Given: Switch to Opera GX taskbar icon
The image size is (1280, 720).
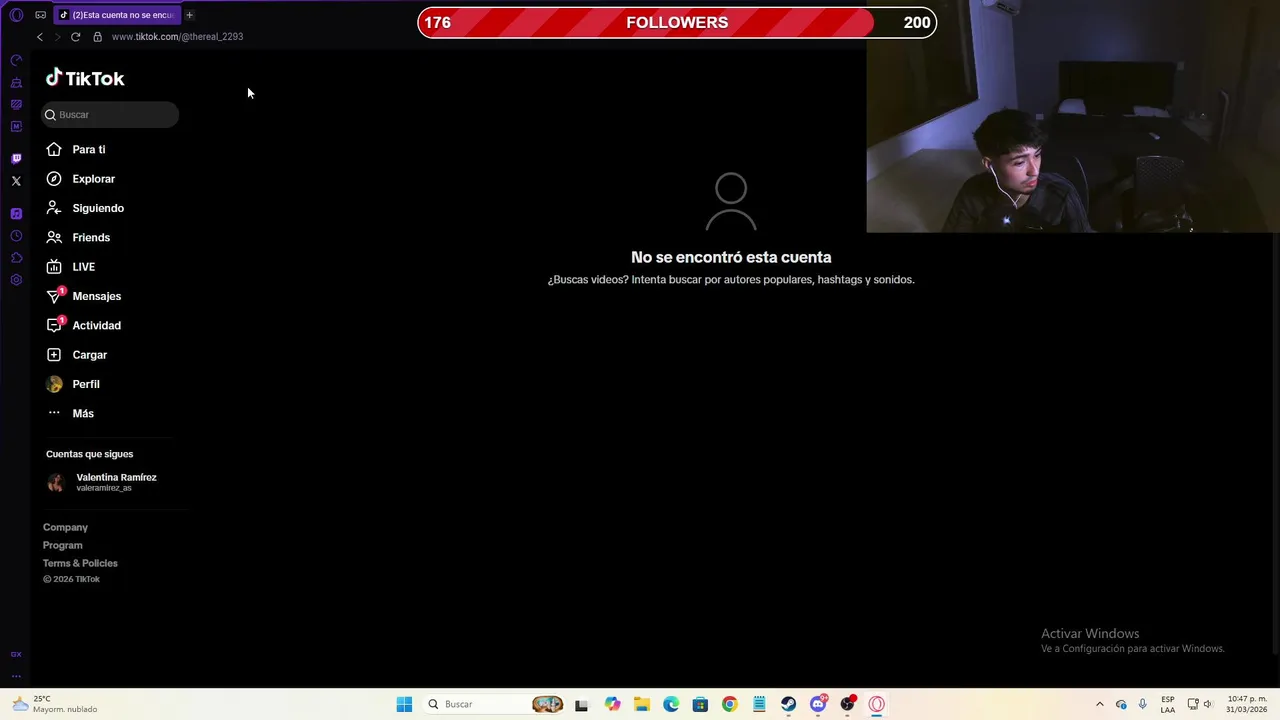Looking at the screenshot, I should pyautogui.click(x=876, y=704).
